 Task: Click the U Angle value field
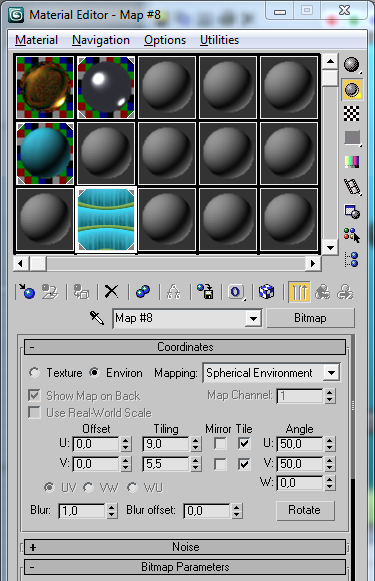(300, 444)
